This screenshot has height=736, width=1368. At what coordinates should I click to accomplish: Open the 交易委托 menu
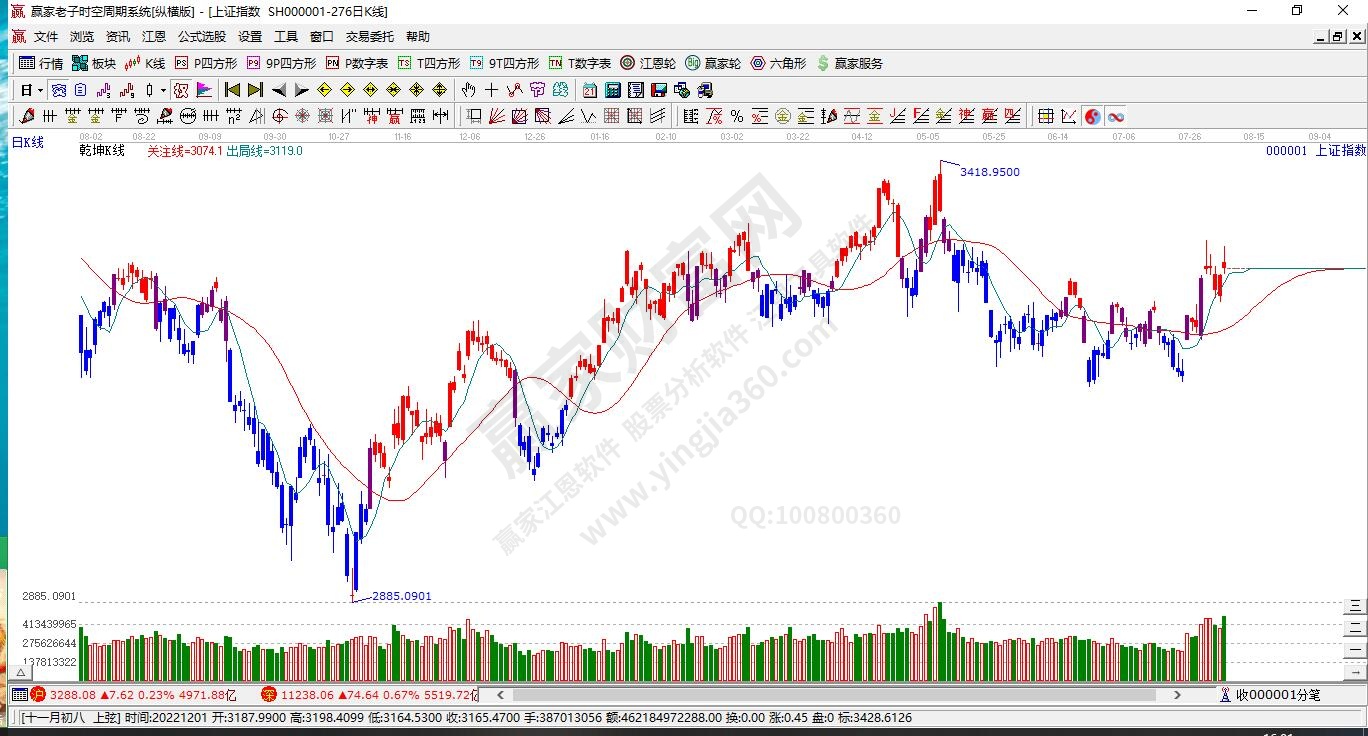(x=370, y=37)
